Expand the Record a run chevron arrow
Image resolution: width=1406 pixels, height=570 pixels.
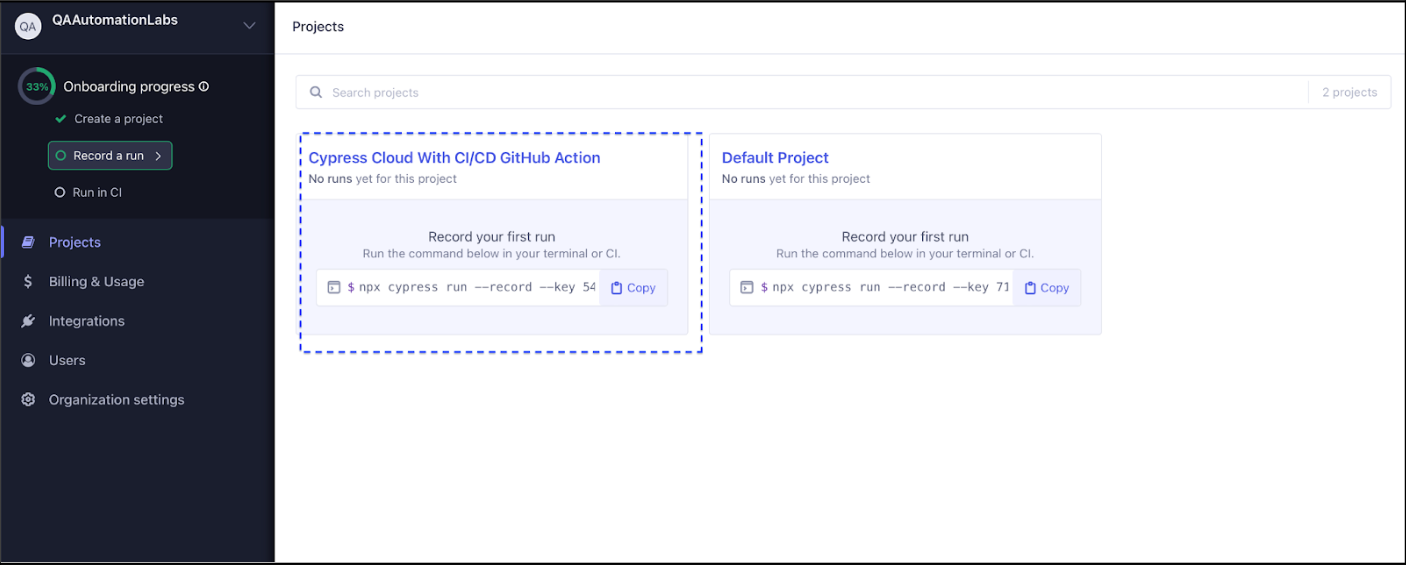158,156
